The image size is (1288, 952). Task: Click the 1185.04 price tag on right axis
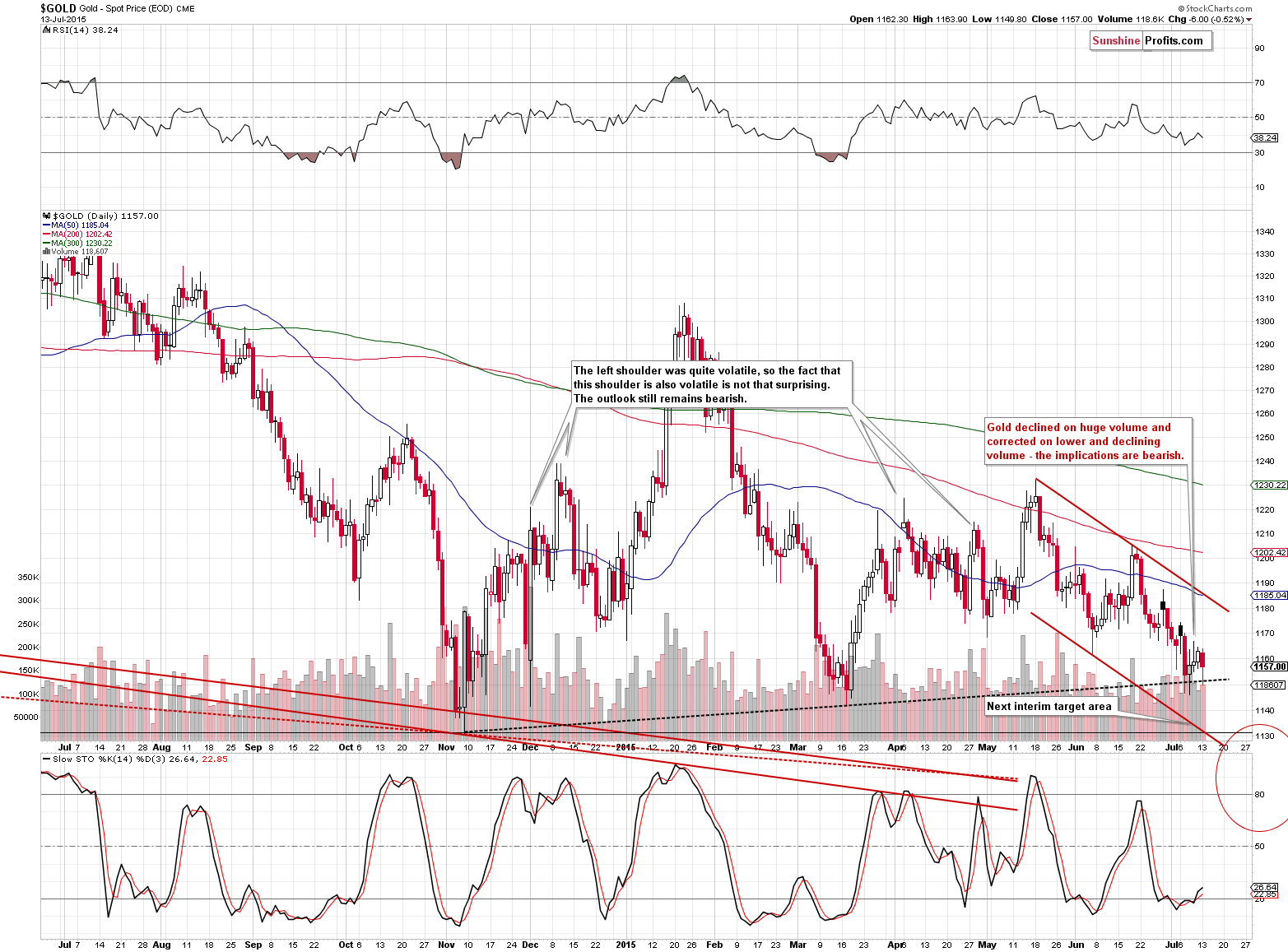(x=1270, y=595)
